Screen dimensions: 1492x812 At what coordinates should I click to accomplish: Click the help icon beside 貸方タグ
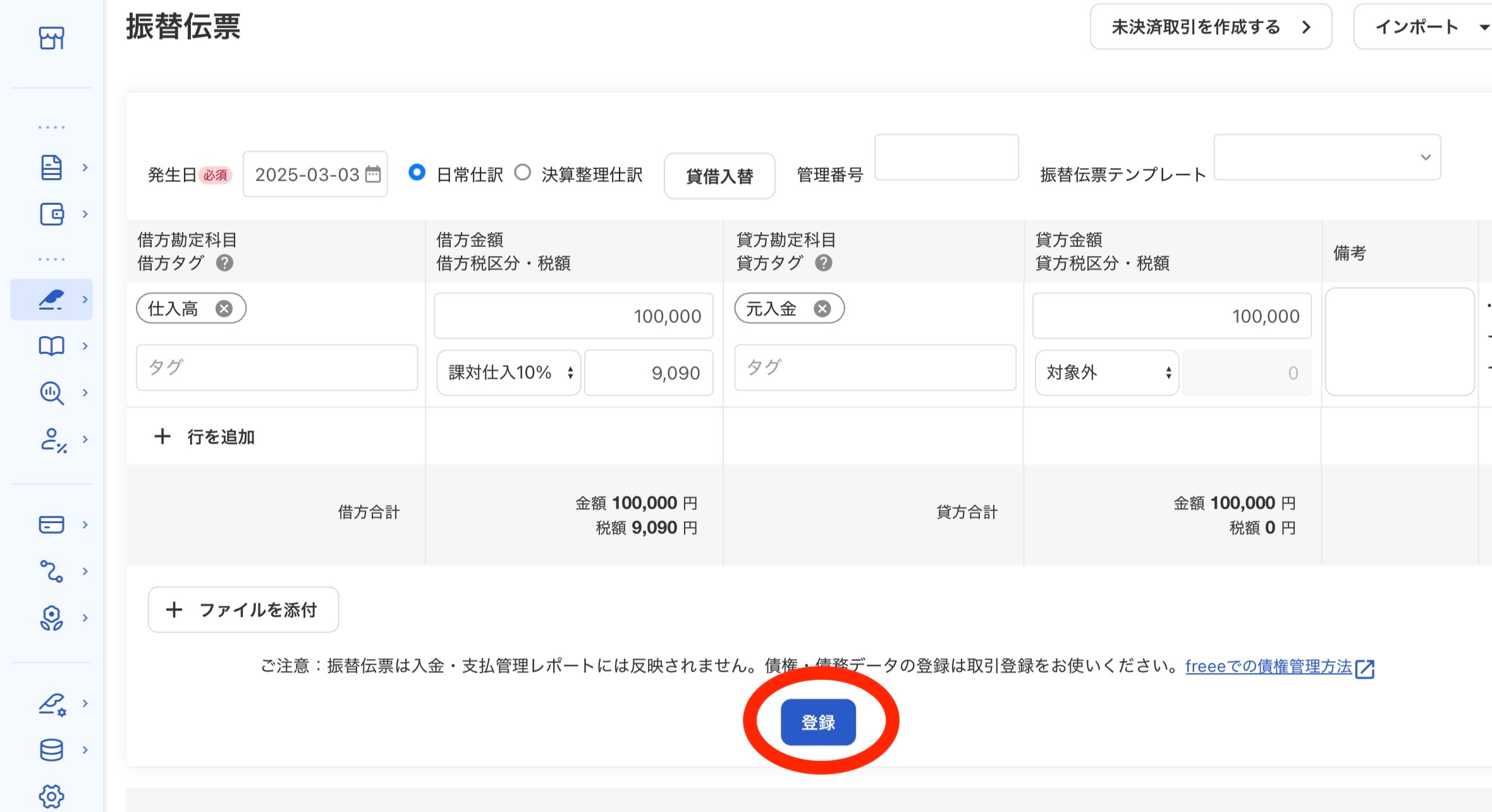[823, 263]
